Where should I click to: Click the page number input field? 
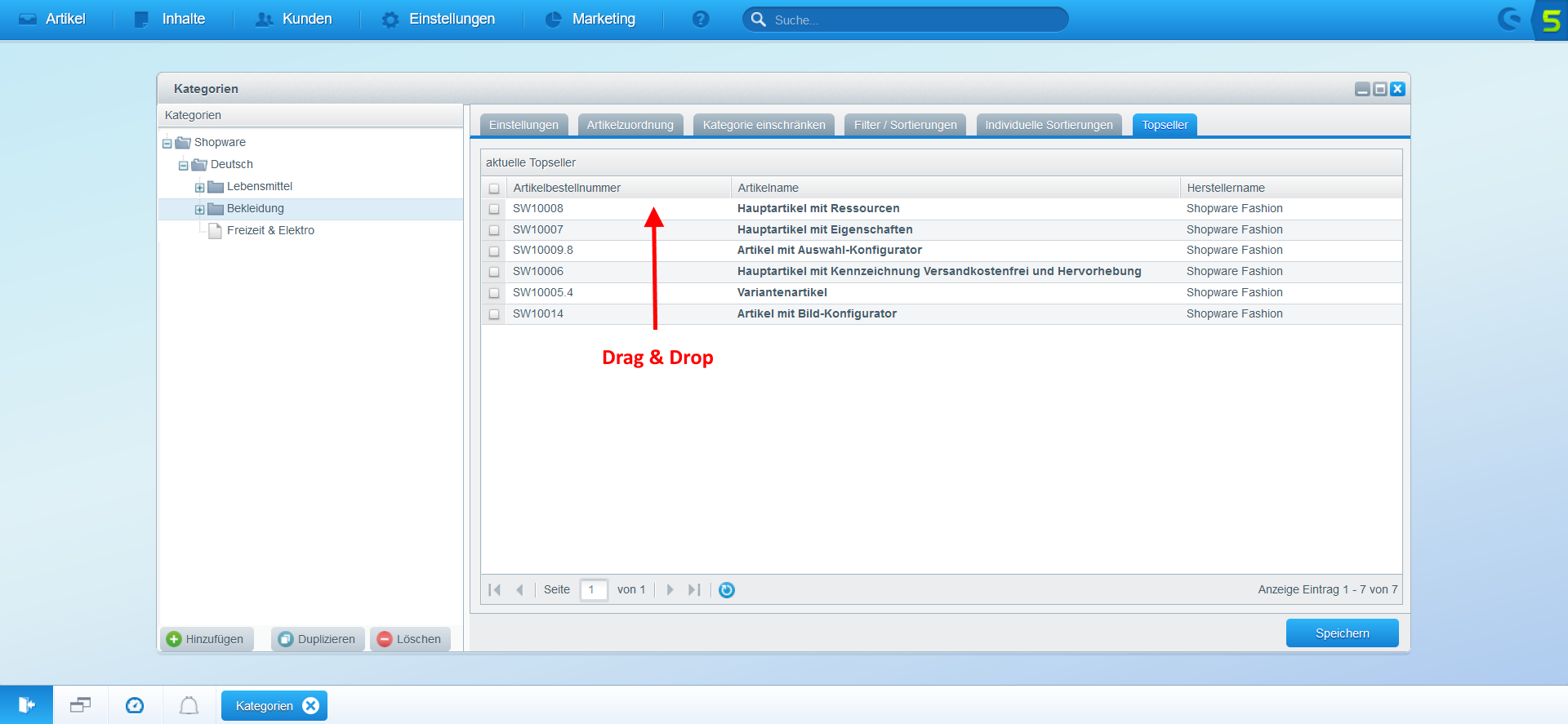[x=594, y=589]
